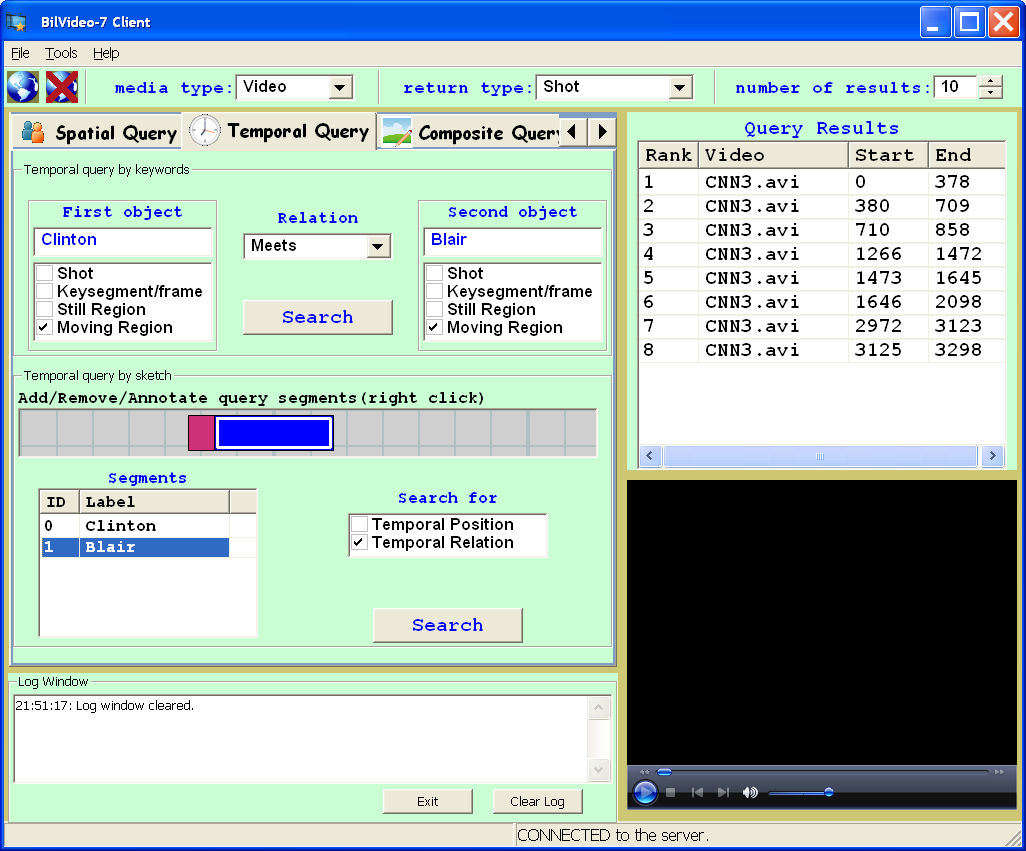1026x851 pixels.
Task: Open the media type dropdown
Action: (340, 88)
